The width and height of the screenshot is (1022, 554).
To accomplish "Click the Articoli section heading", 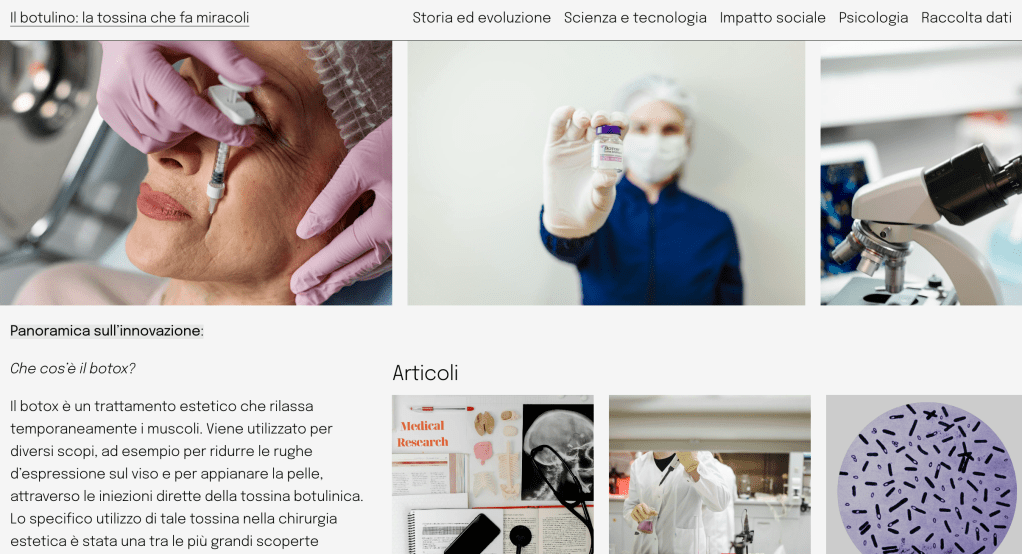I will click(425, 373).
